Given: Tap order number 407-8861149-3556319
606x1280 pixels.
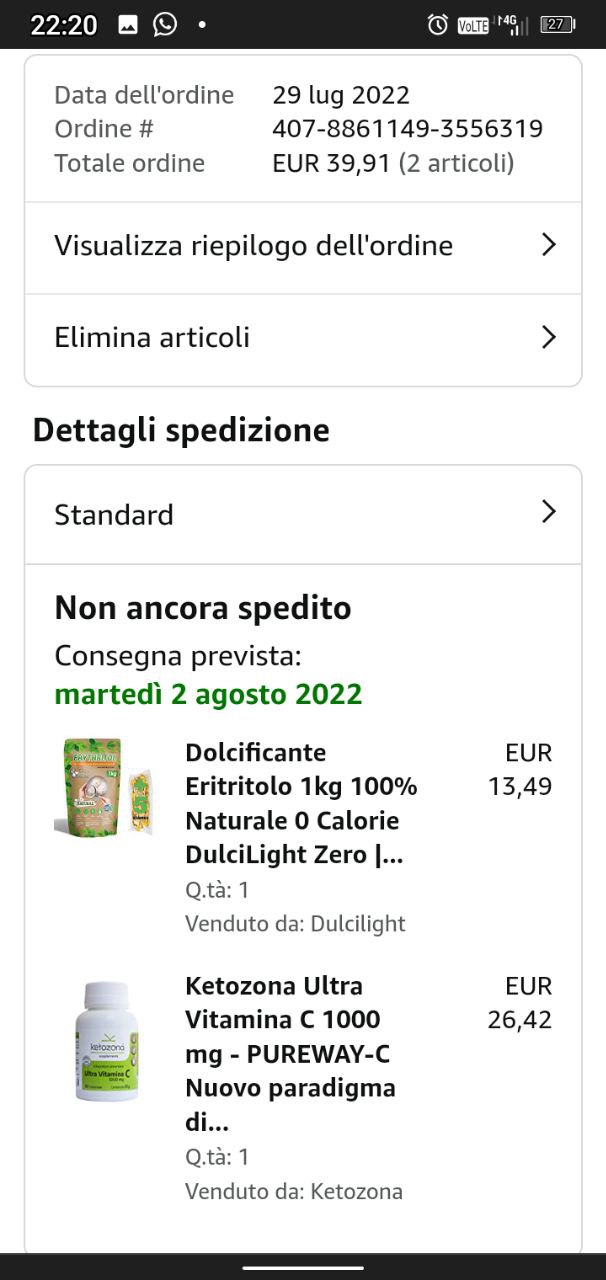Looking at the screenshot, I should tap(407, 129).
